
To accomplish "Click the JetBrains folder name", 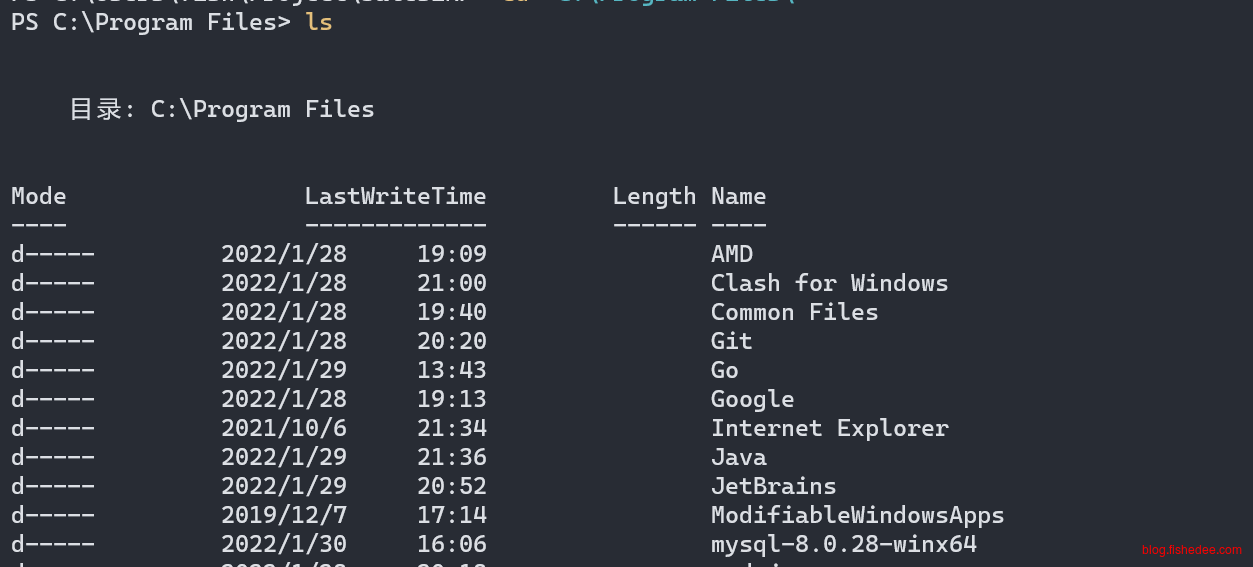I will click(773, 486).
